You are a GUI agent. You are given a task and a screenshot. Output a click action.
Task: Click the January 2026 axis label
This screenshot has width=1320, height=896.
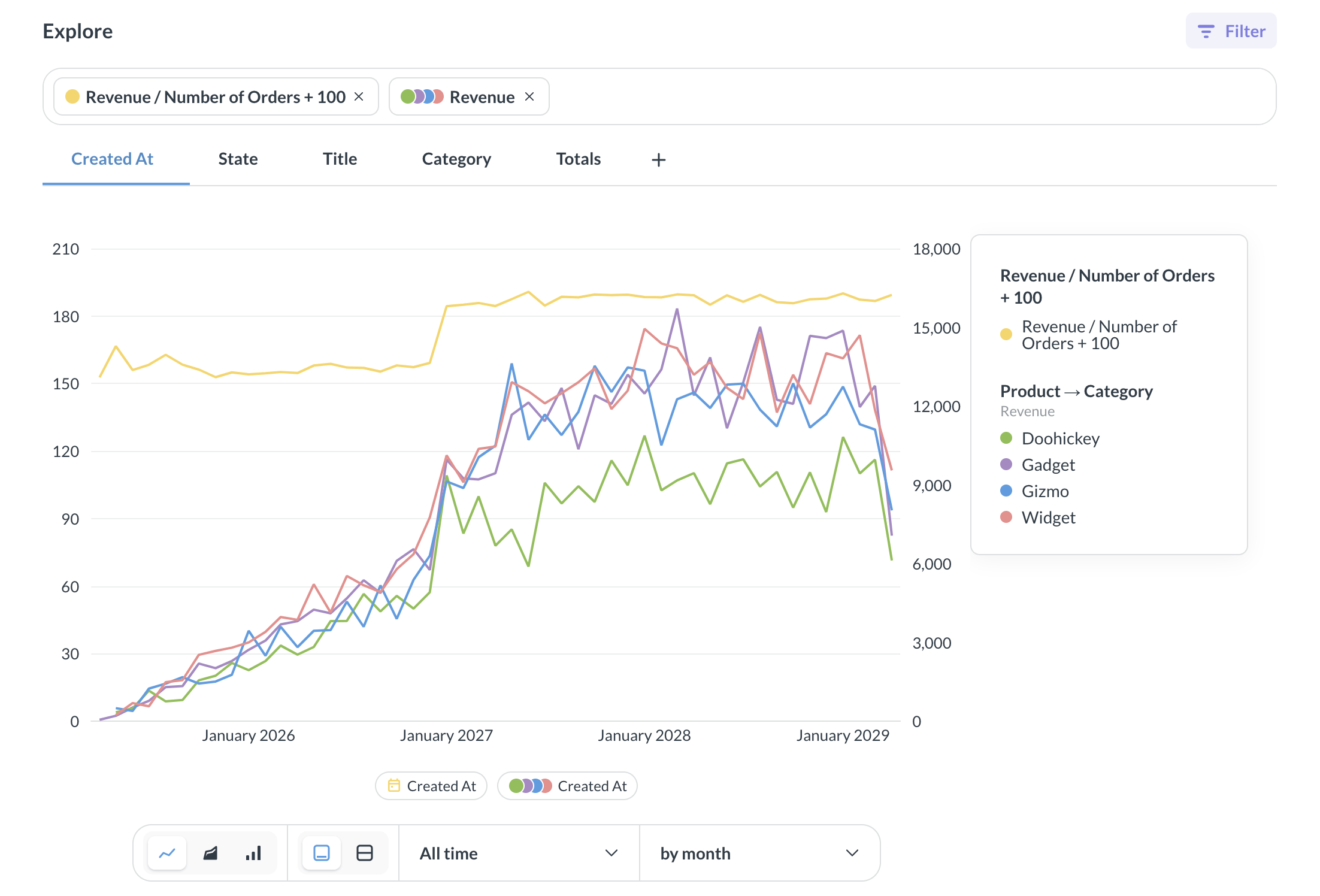[x=248, y=735]
